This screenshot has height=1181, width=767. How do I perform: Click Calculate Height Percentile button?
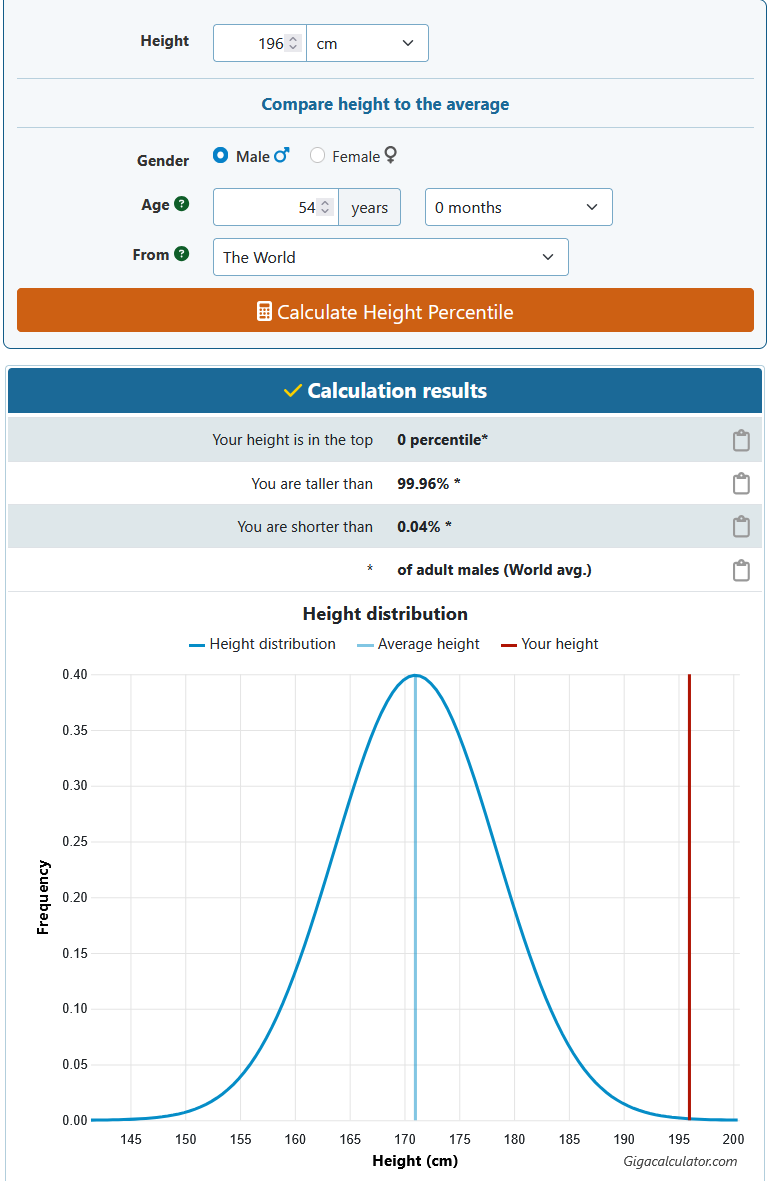click(385, 311)
